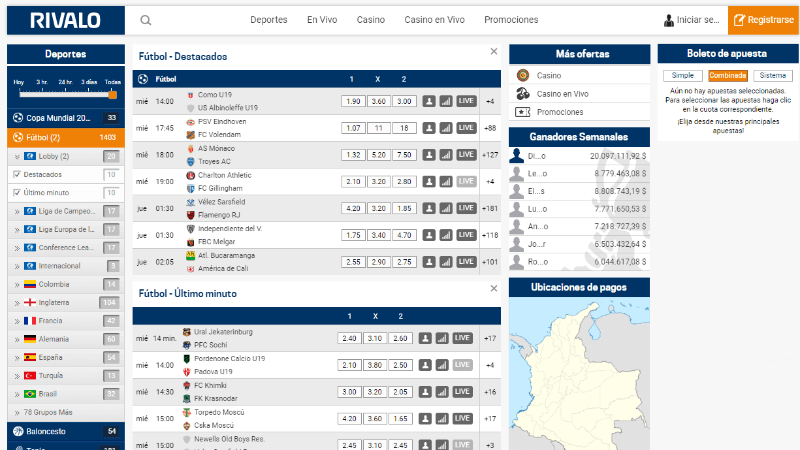Image resolution: width=800 pixels, height=450 pixels.
Task: Open Casino en Vivo top menu
Action: coord(435,20)
